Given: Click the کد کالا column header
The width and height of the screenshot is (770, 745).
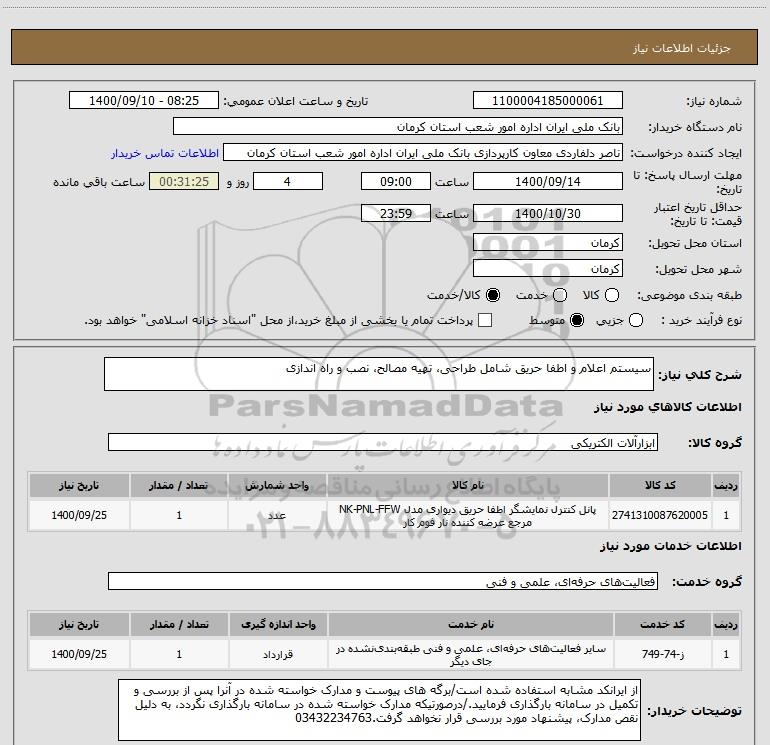Looking at the screenshot, I should [660, 486].
